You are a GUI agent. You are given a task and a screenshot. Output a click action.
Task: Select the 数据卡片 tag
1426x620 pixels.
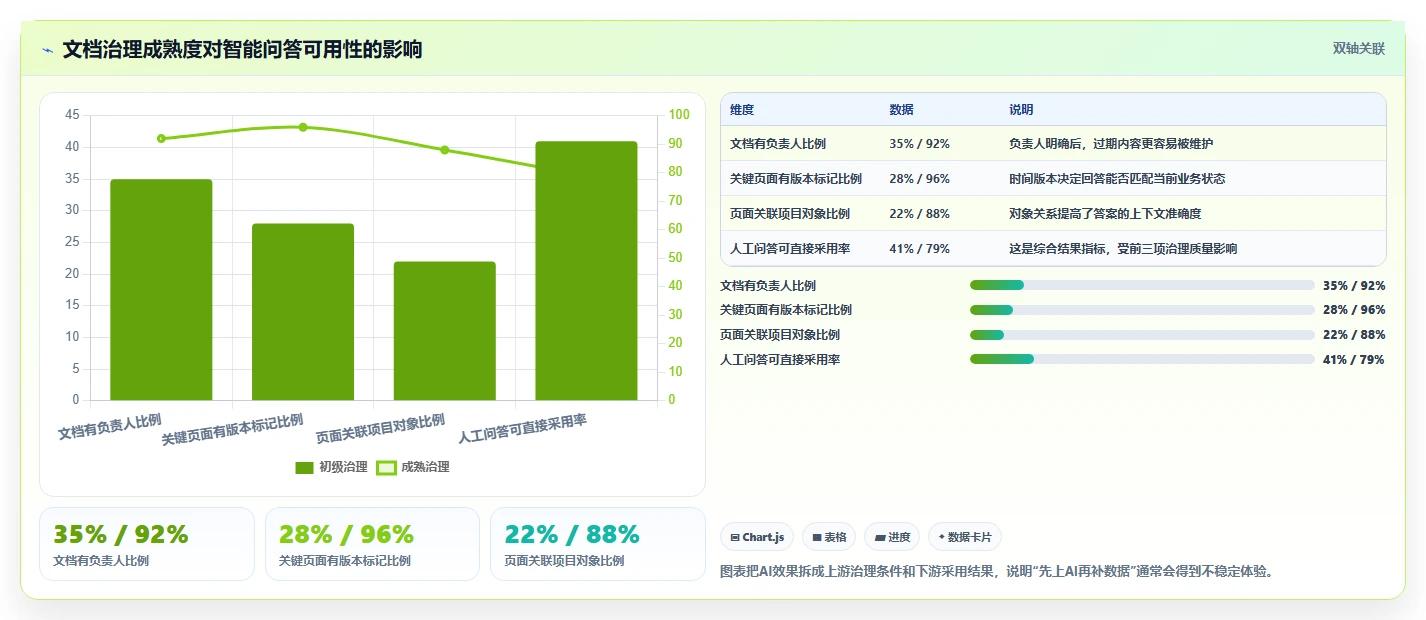pos(965,537)
